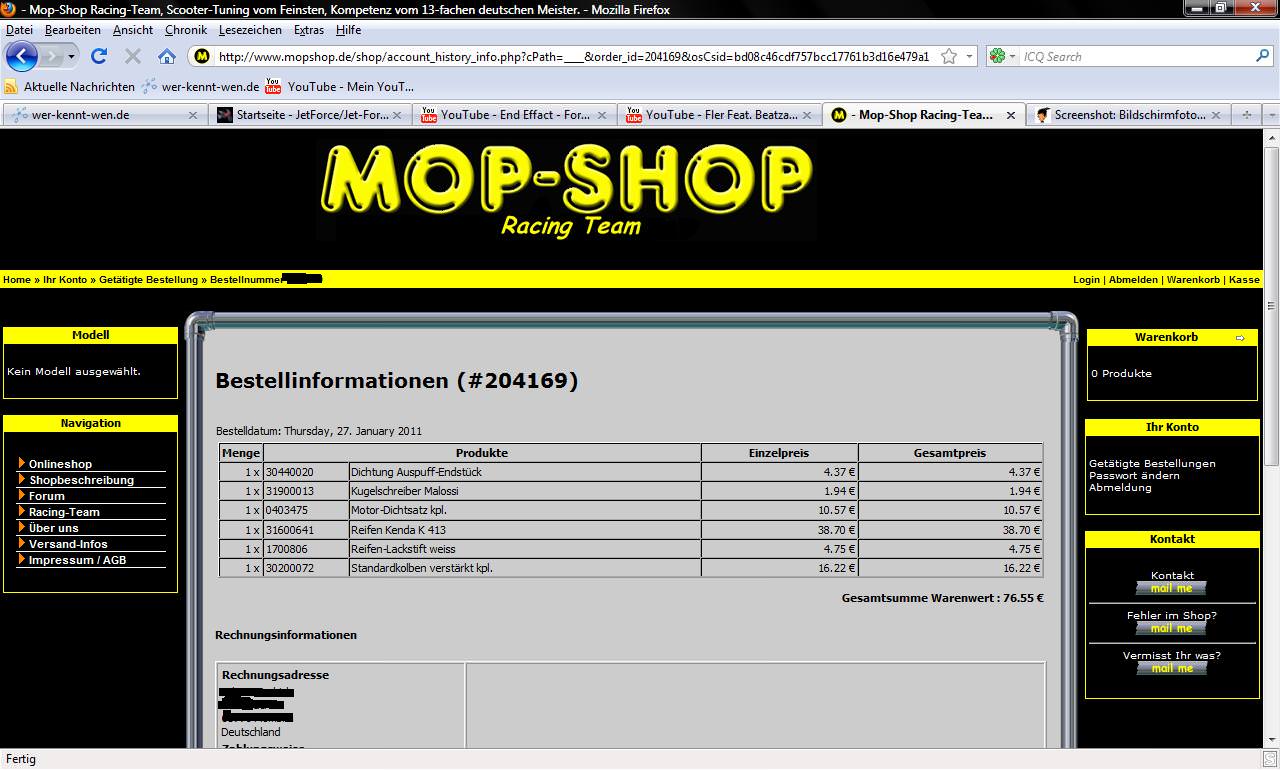Open Über uns in Navigation sidebar
1280x770 pixels.
(x=53, y=528)
